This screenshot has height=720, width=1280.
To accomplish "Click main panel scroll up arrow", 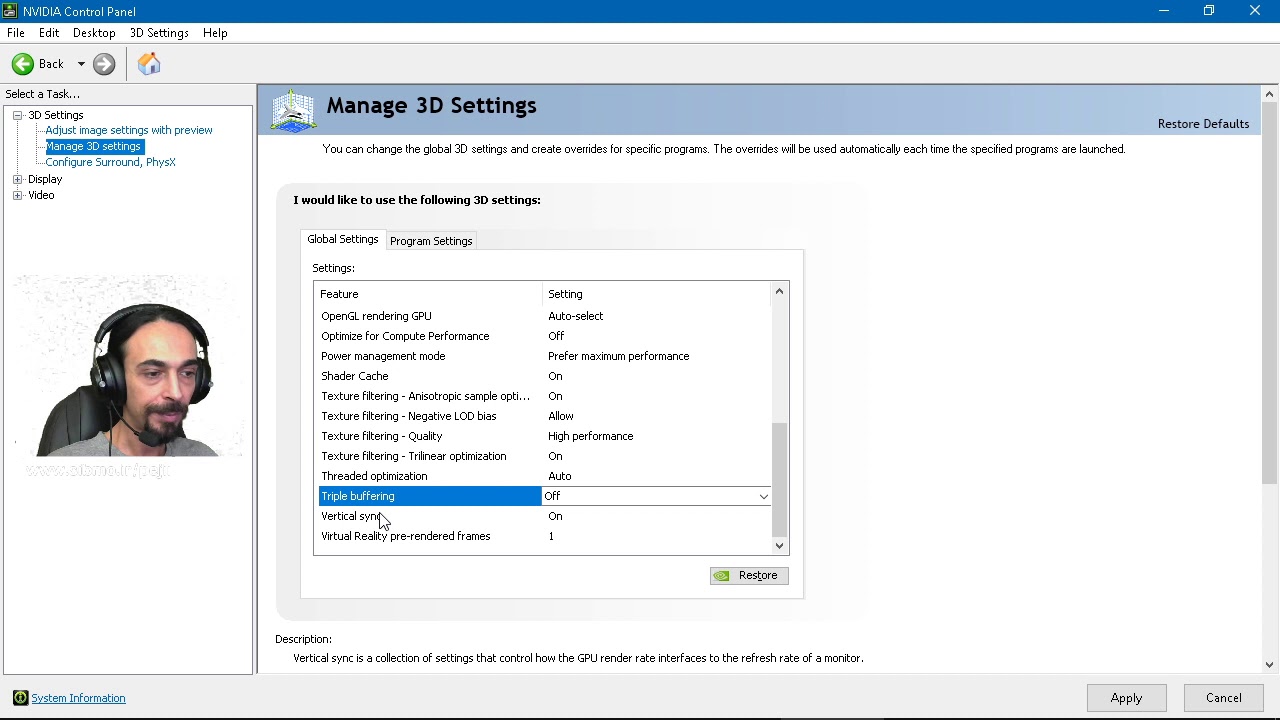I will click(x=1269, y=94).
